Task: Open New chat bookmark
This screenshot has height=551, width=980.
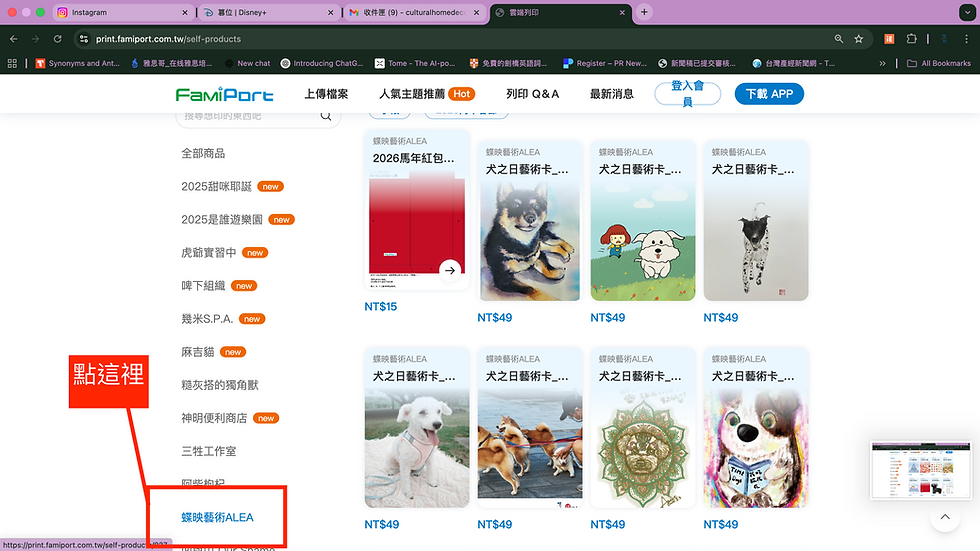Action: (248, 63)
